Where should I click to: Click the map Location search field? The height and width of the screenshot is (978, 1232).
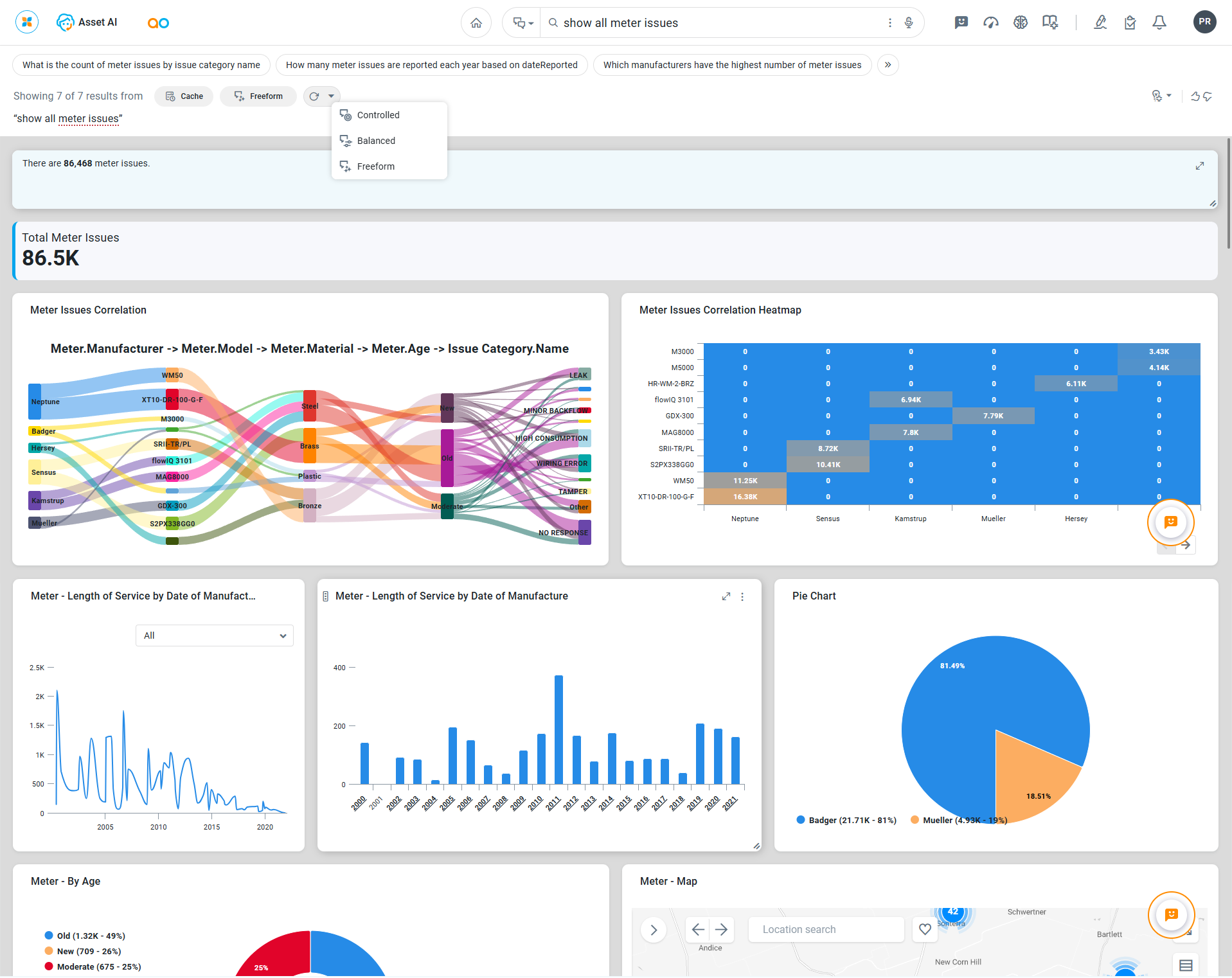pos(826,930)
